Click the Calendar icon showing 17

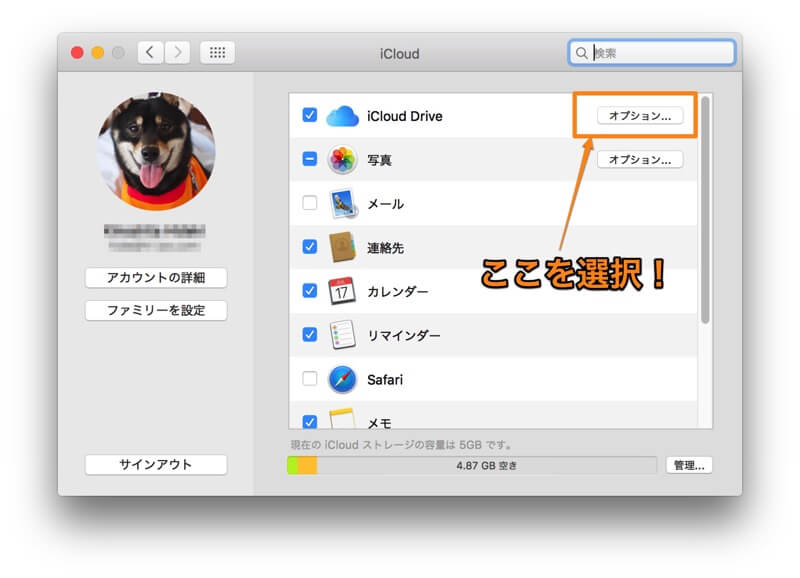coord(342,291)
